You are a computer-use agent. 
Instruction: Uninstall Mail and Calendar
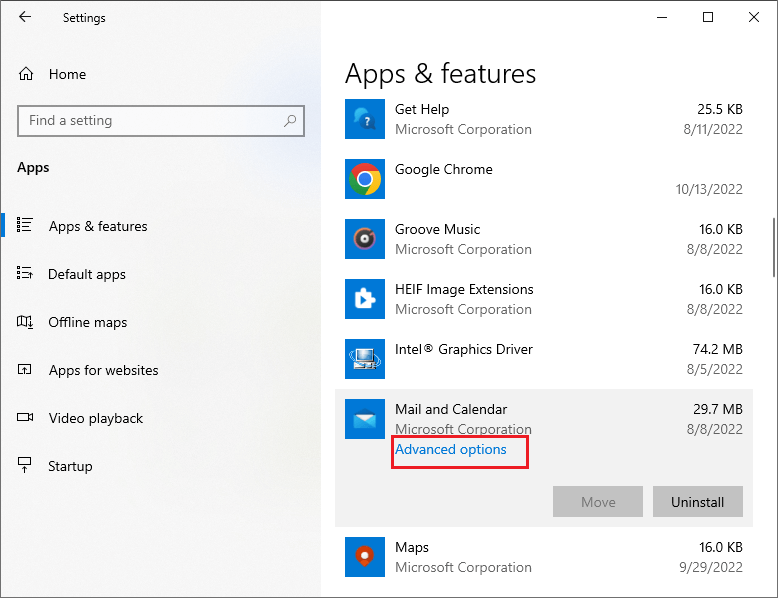[x=698, y=502]
